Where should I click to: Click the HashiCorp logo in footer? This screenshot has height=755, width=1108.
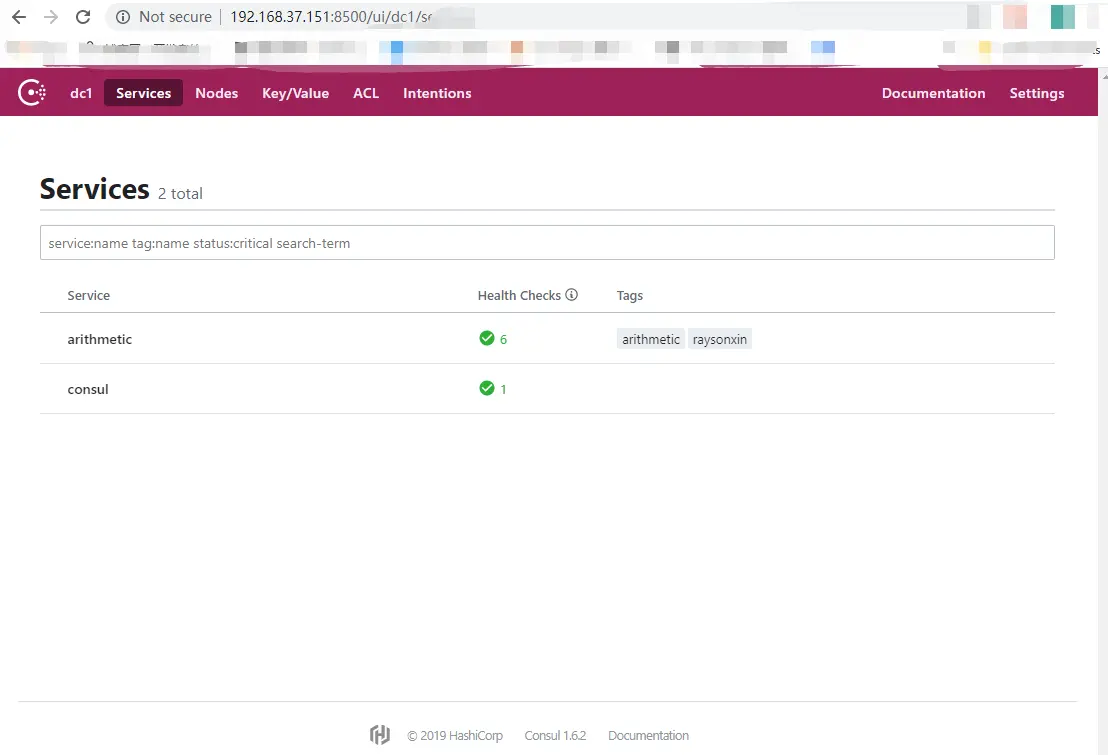[x=380, y=735]
